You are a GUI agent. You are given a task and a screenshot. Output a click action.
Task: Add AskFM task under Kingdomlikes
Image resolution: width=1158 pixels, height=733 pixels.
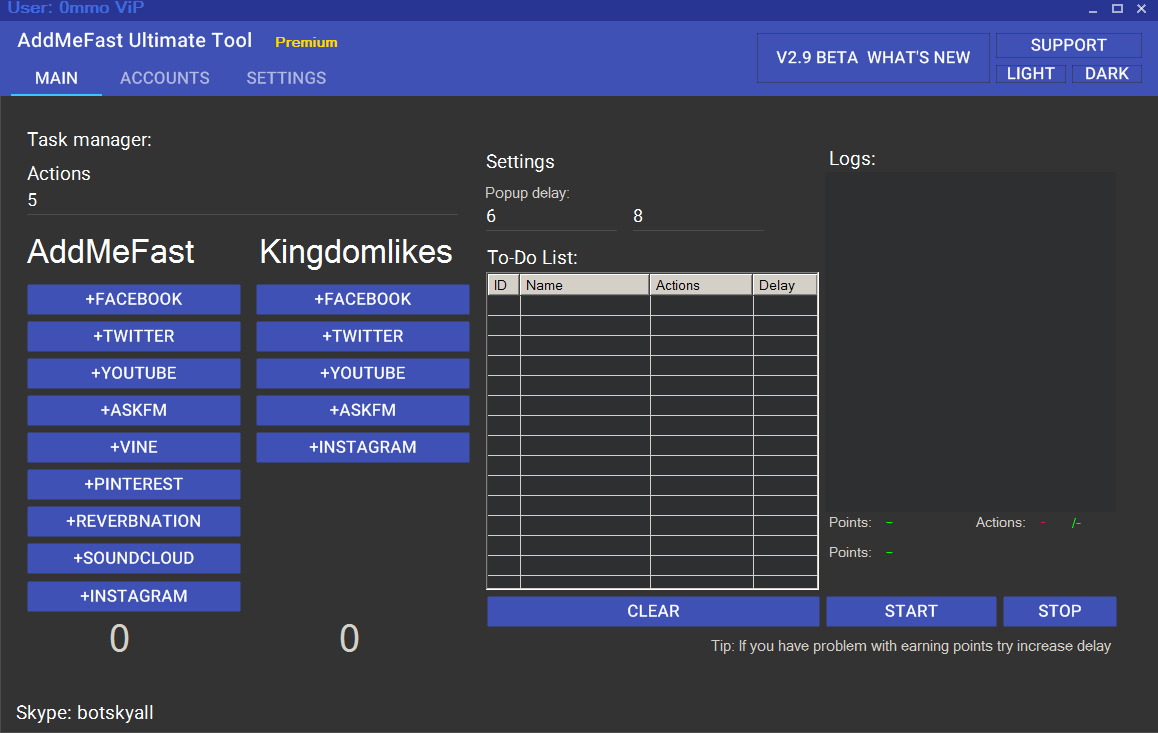[x=363, y=410]
